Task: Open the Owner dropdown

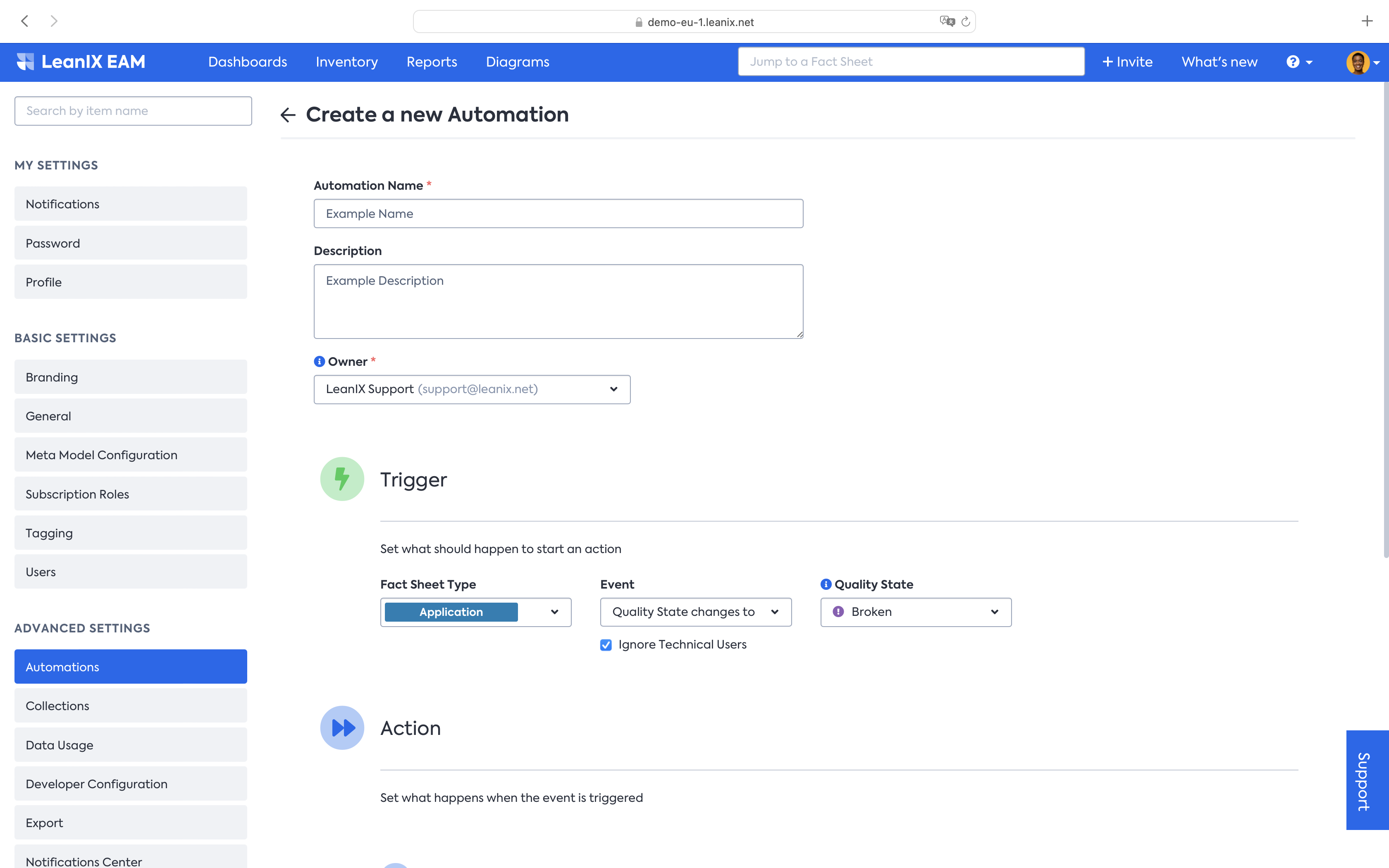Action: 472,389
